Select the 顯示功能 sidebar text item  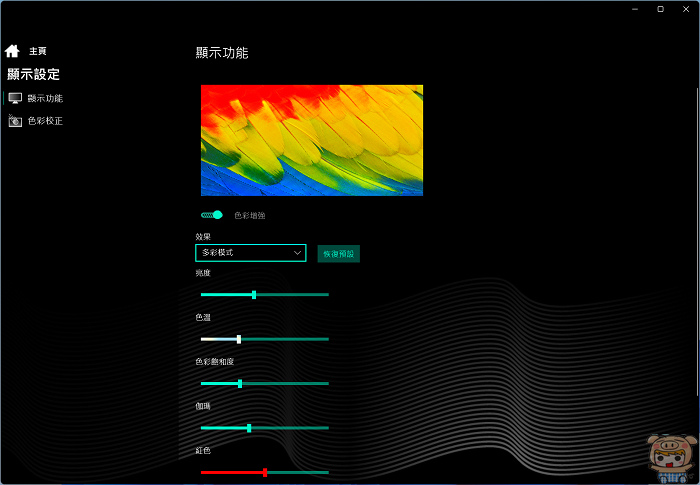[x=45, y=98]
